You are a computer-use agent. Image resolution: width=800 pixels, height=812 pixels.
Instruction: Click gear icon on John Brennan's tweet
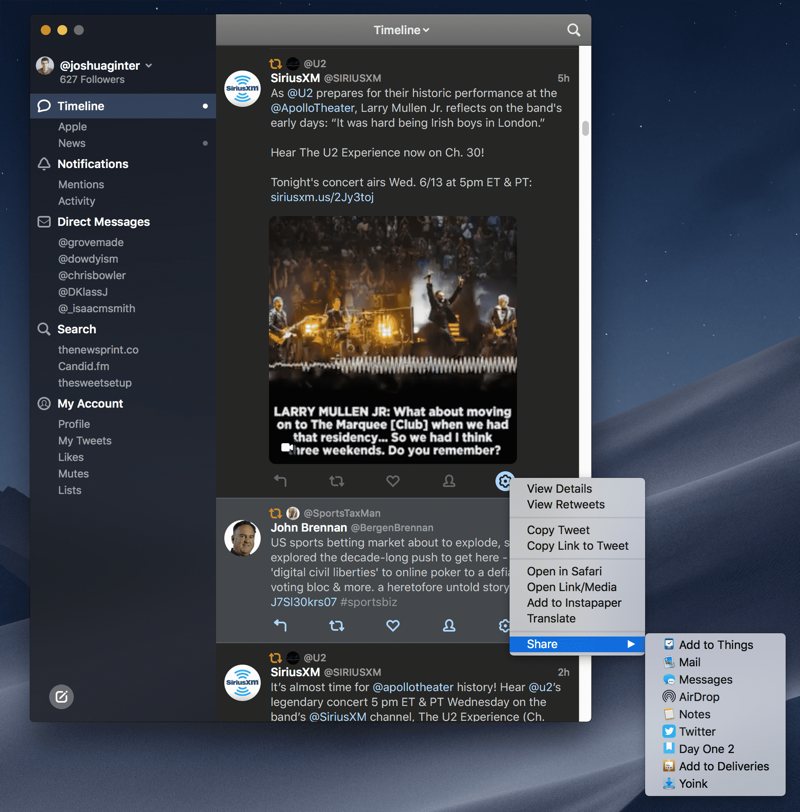(504, 626)
